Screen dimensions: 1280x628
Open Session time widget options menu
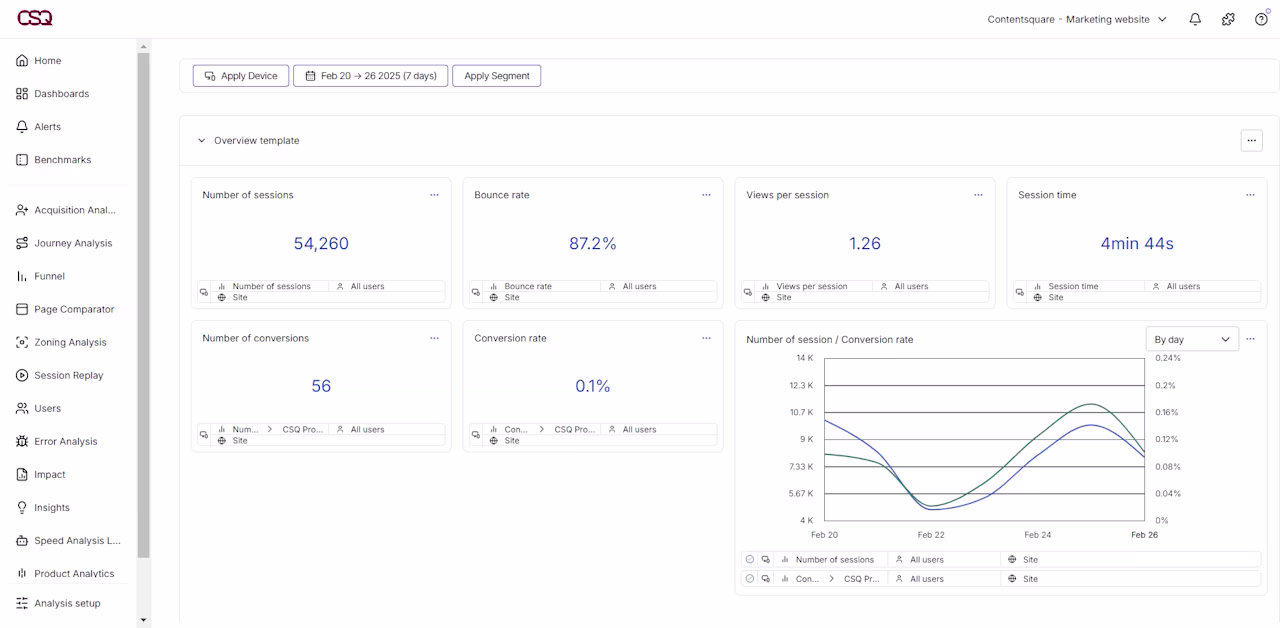click(x=1250, y=195)
